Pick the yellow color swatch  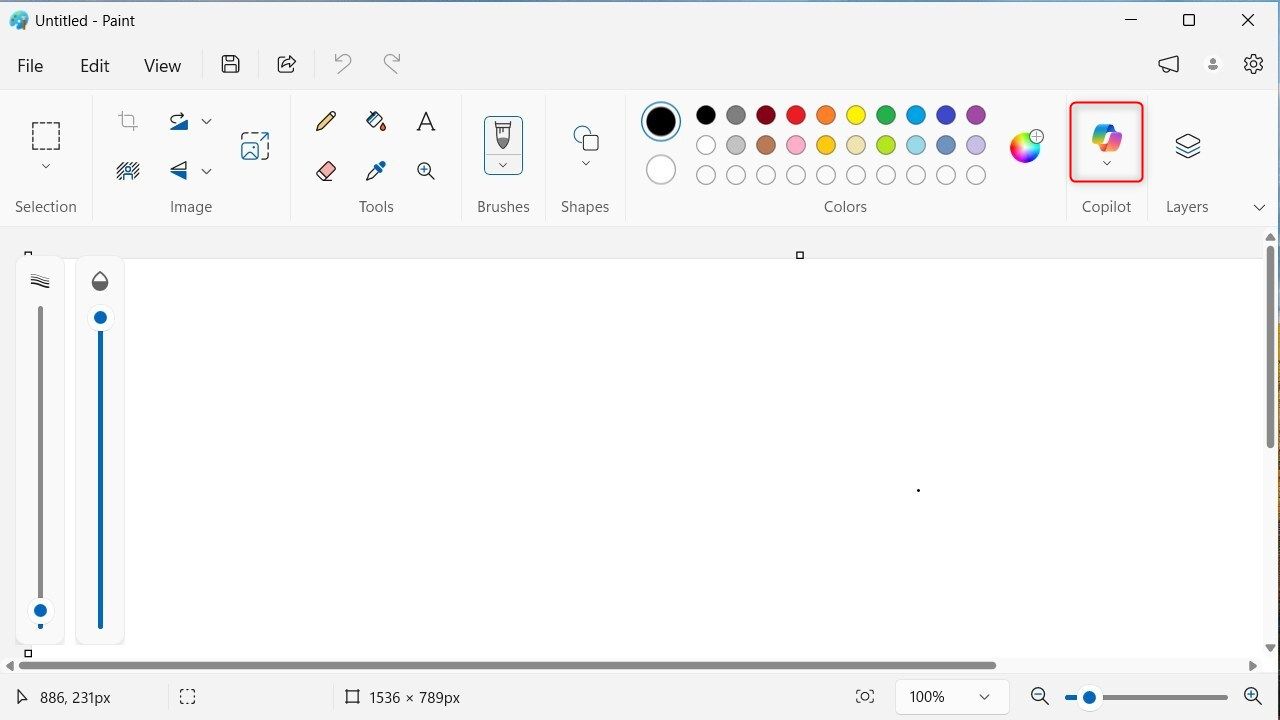856,115
